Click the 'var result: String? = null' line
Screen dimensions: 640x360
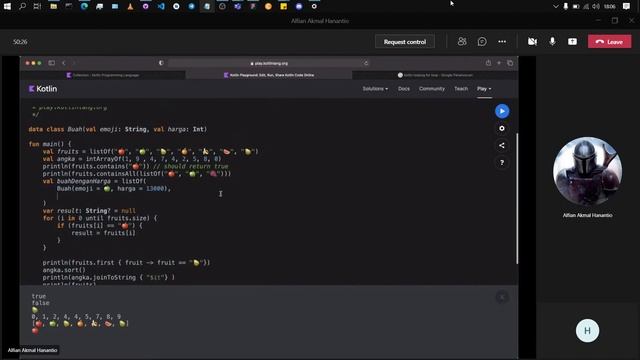point(89,211)
